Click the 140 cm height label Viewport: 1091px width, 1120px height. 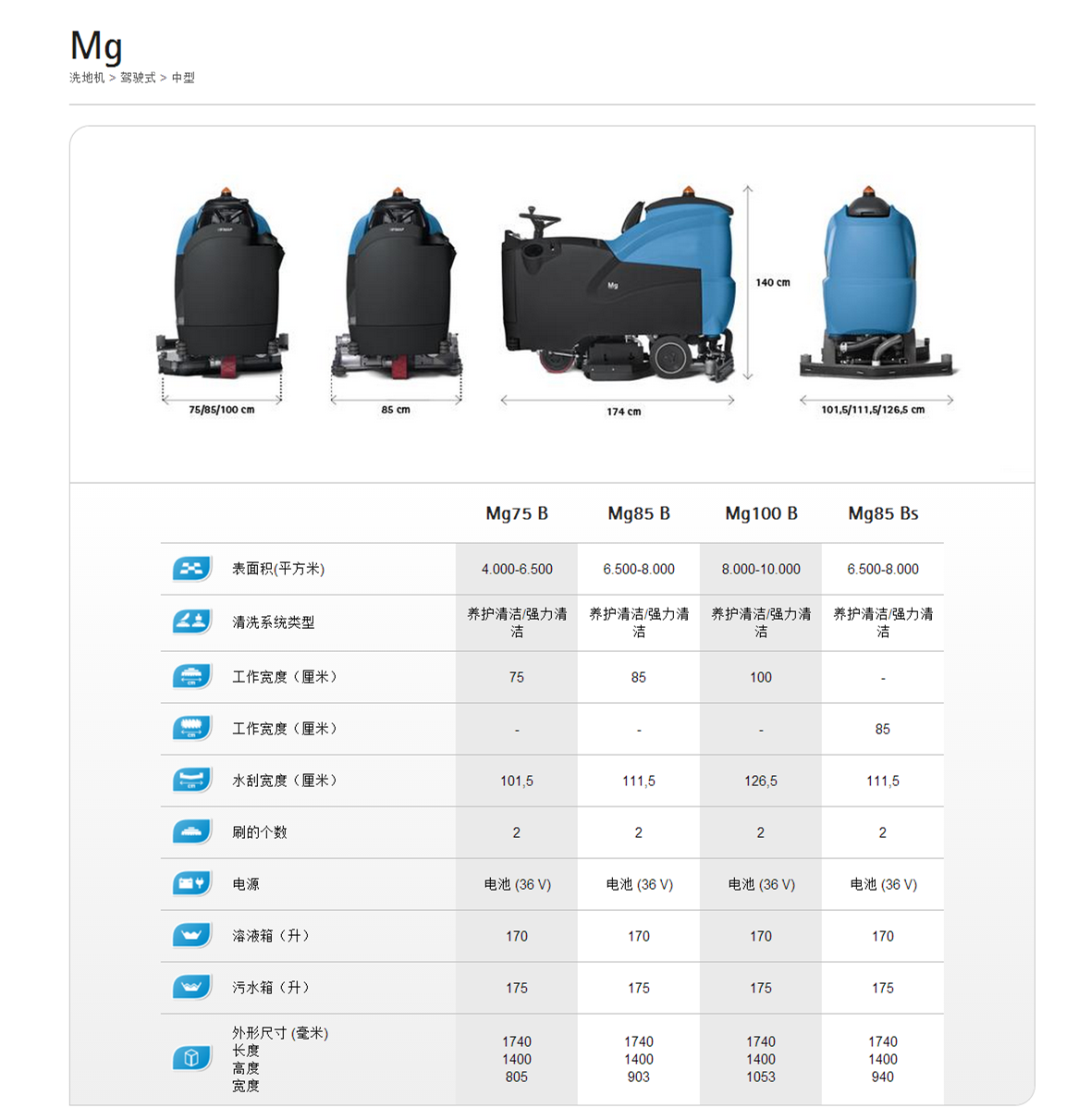coord(773,282)
